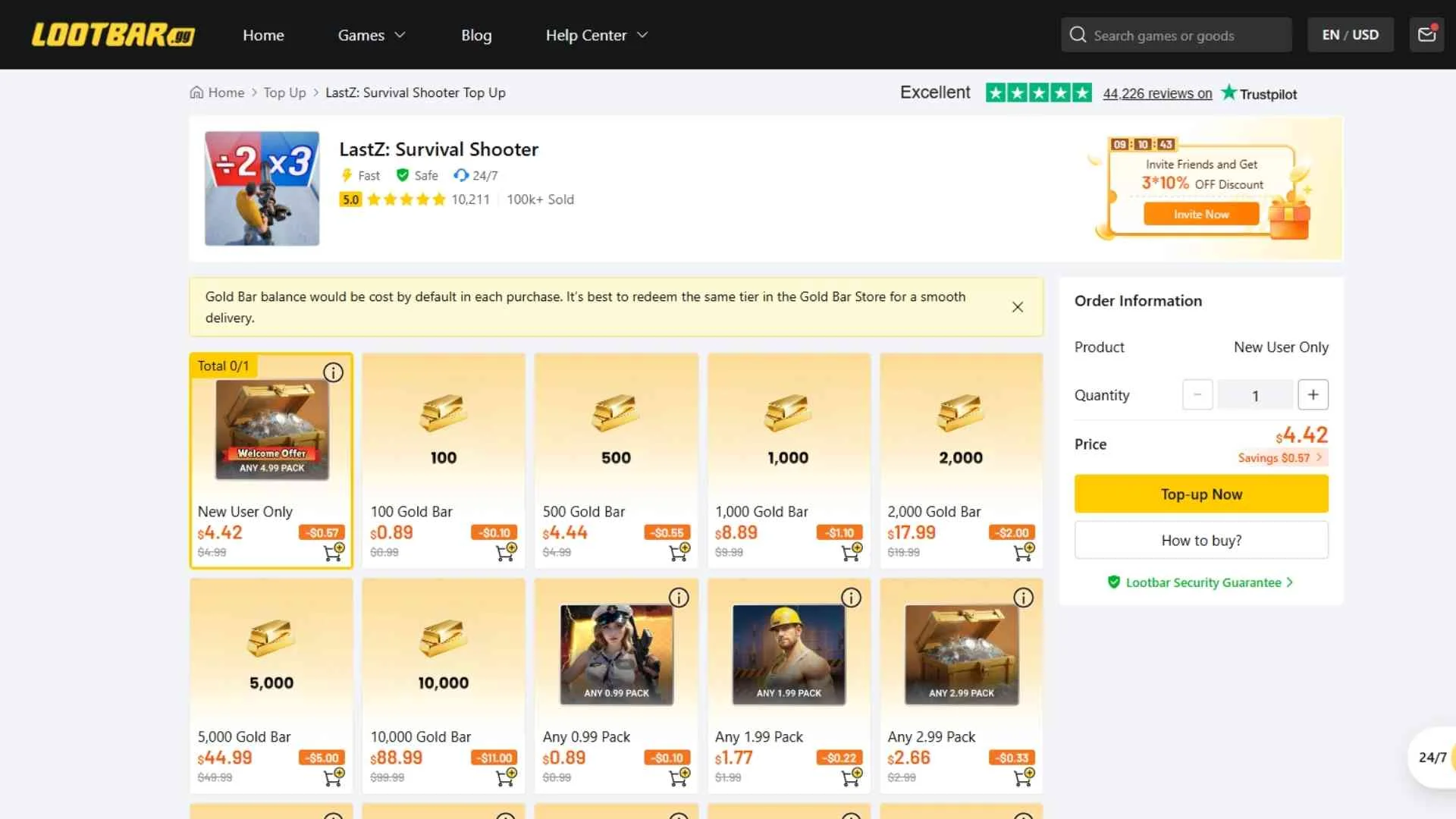This screenshot has height=819, width=1456.
Task: Add 1,000 Gold Bar to cart
Action: 851,551
